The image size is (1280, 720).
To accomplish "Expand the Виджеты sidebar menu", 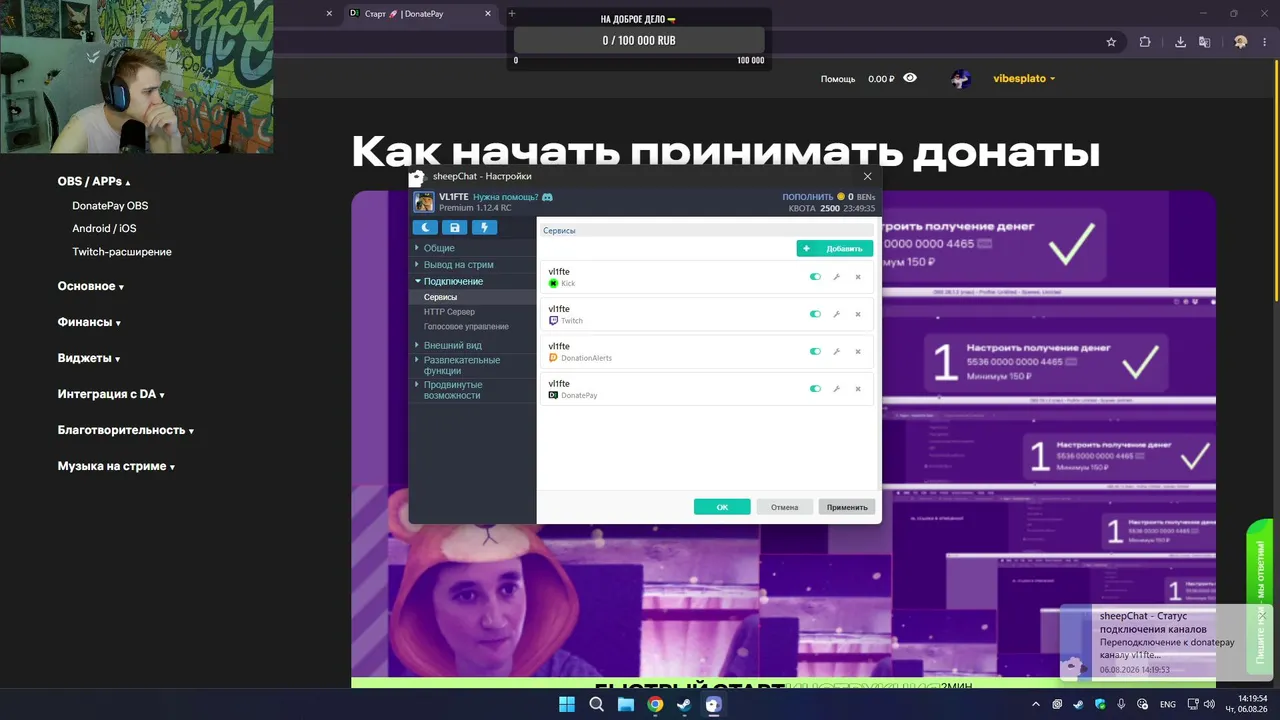I will pyautogui.click(x=88, y=358).
